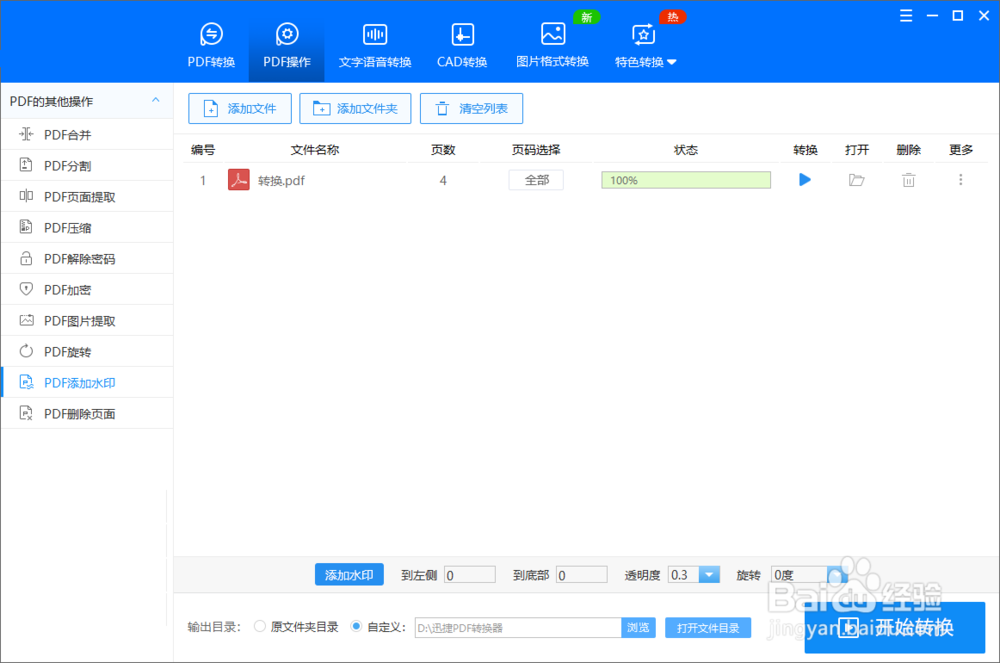
Task: Click the 添加文件 button
Action: [240, 108]
